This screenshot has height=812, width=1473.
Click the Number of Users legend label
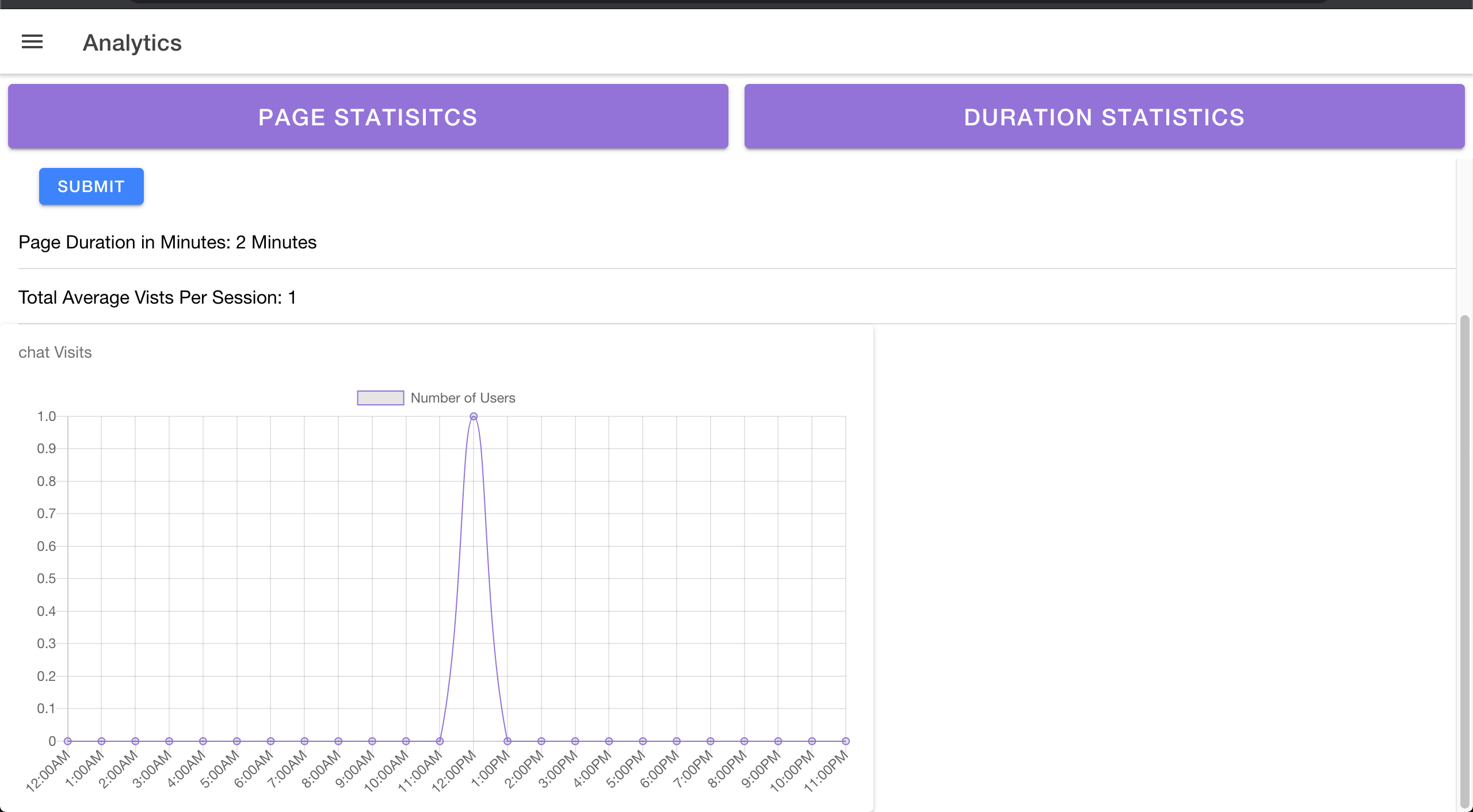coord(463,398)
